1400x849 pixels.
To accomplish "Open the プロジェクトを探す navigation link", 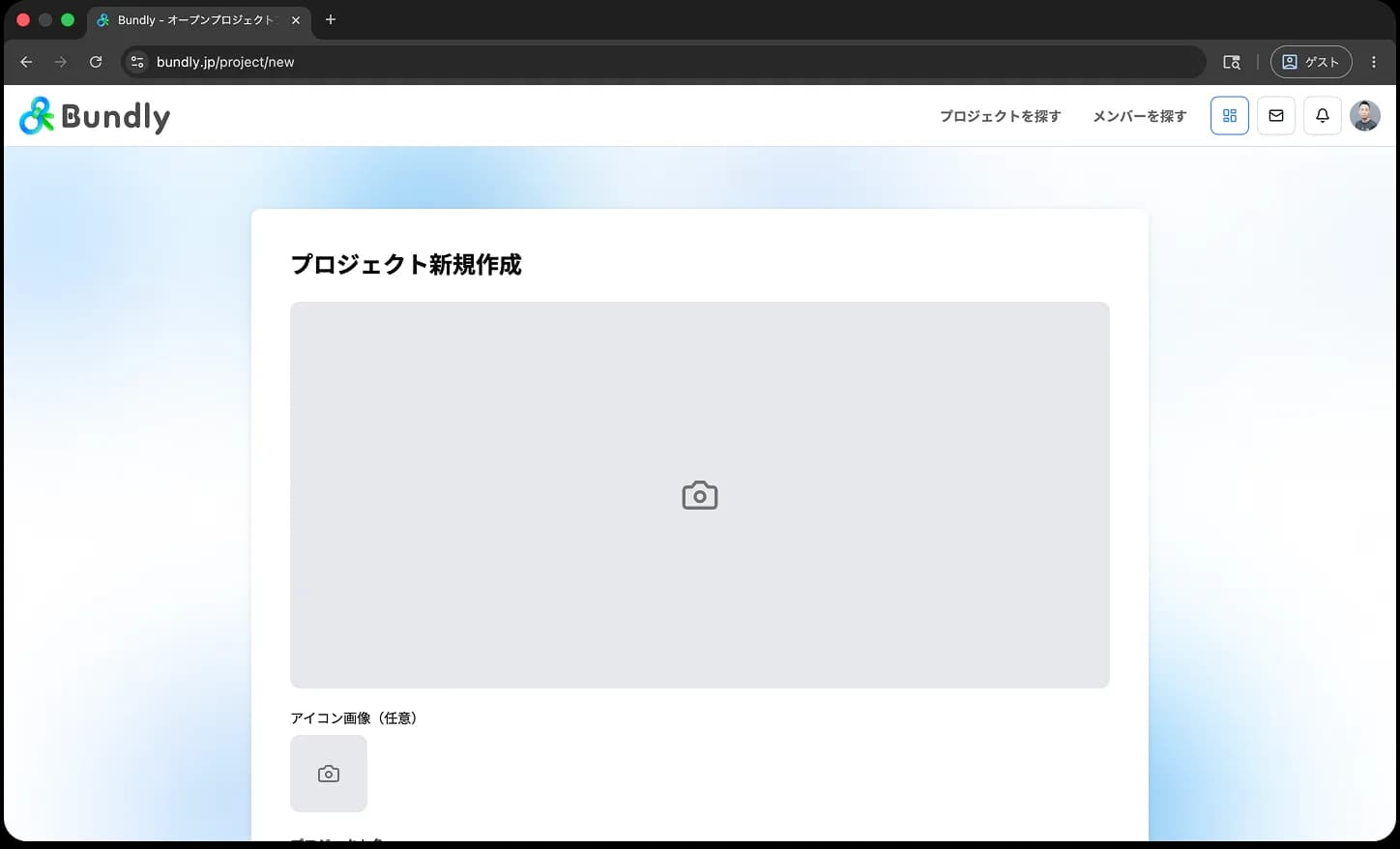I will [1001, 116].
